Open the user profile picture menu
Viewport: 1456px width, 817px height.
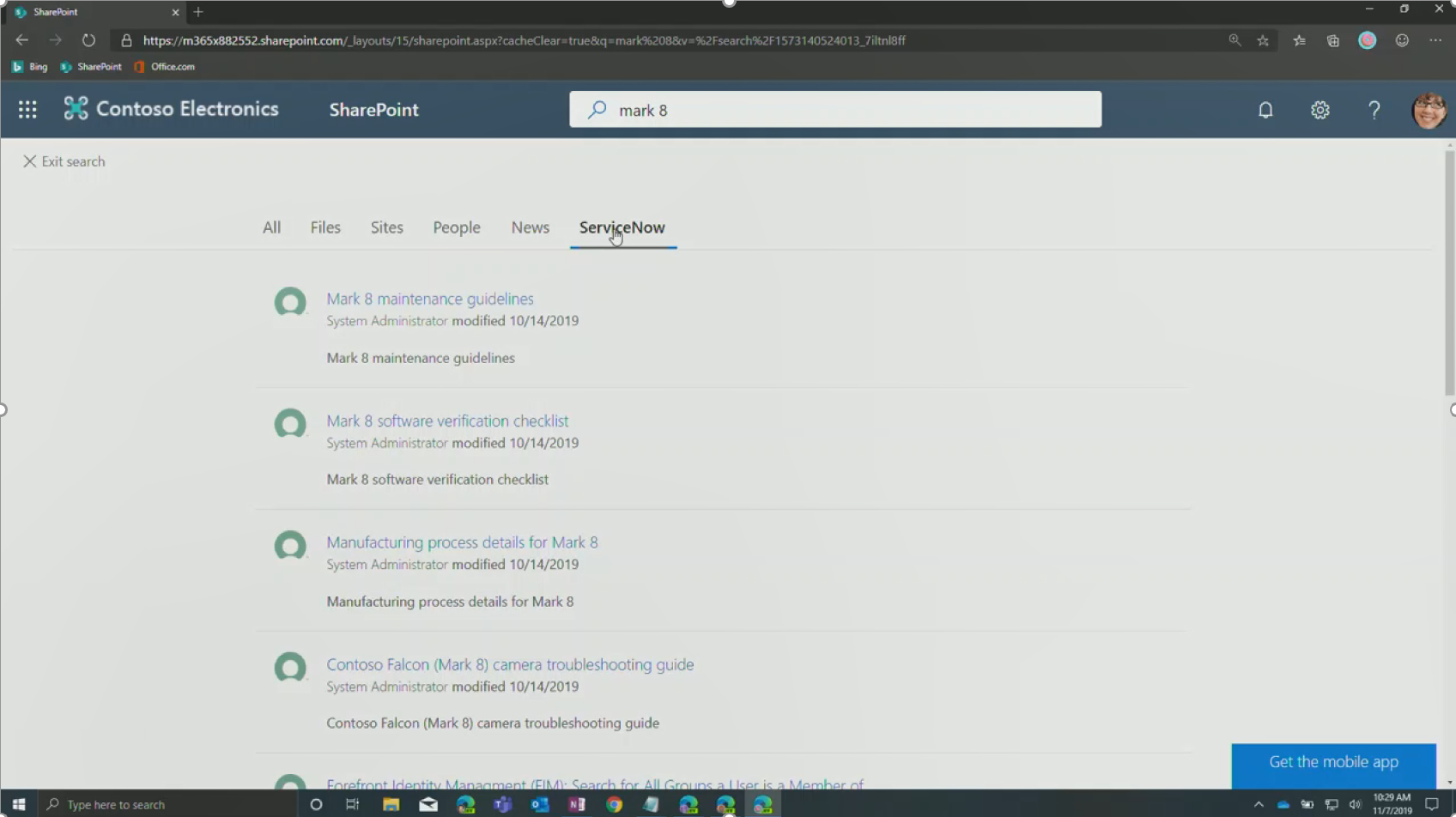[1429, 110]
